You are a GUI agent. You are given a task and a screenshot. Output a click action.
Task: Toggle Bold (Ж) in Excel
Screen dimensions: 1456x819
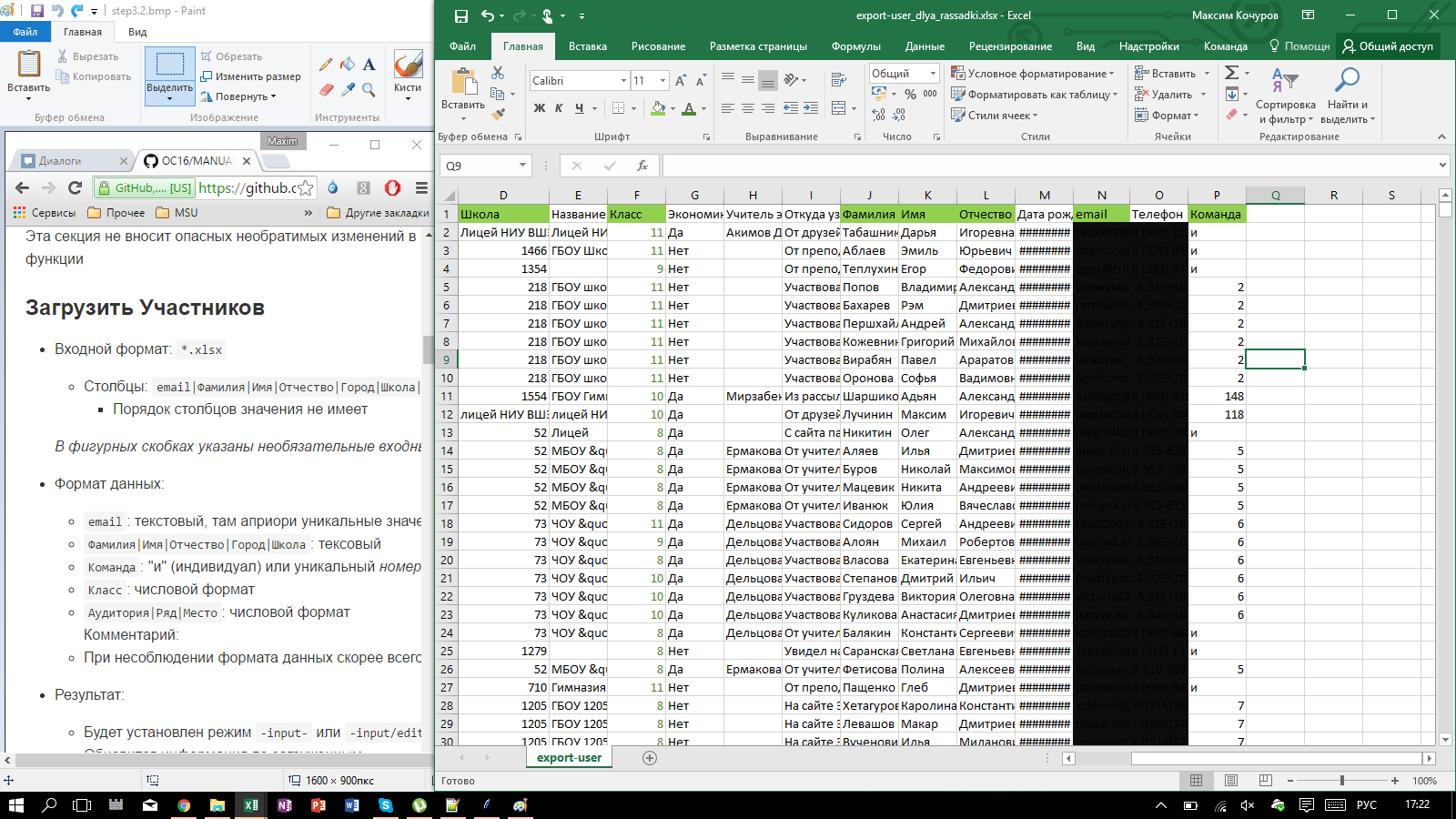tap(540, 108)
